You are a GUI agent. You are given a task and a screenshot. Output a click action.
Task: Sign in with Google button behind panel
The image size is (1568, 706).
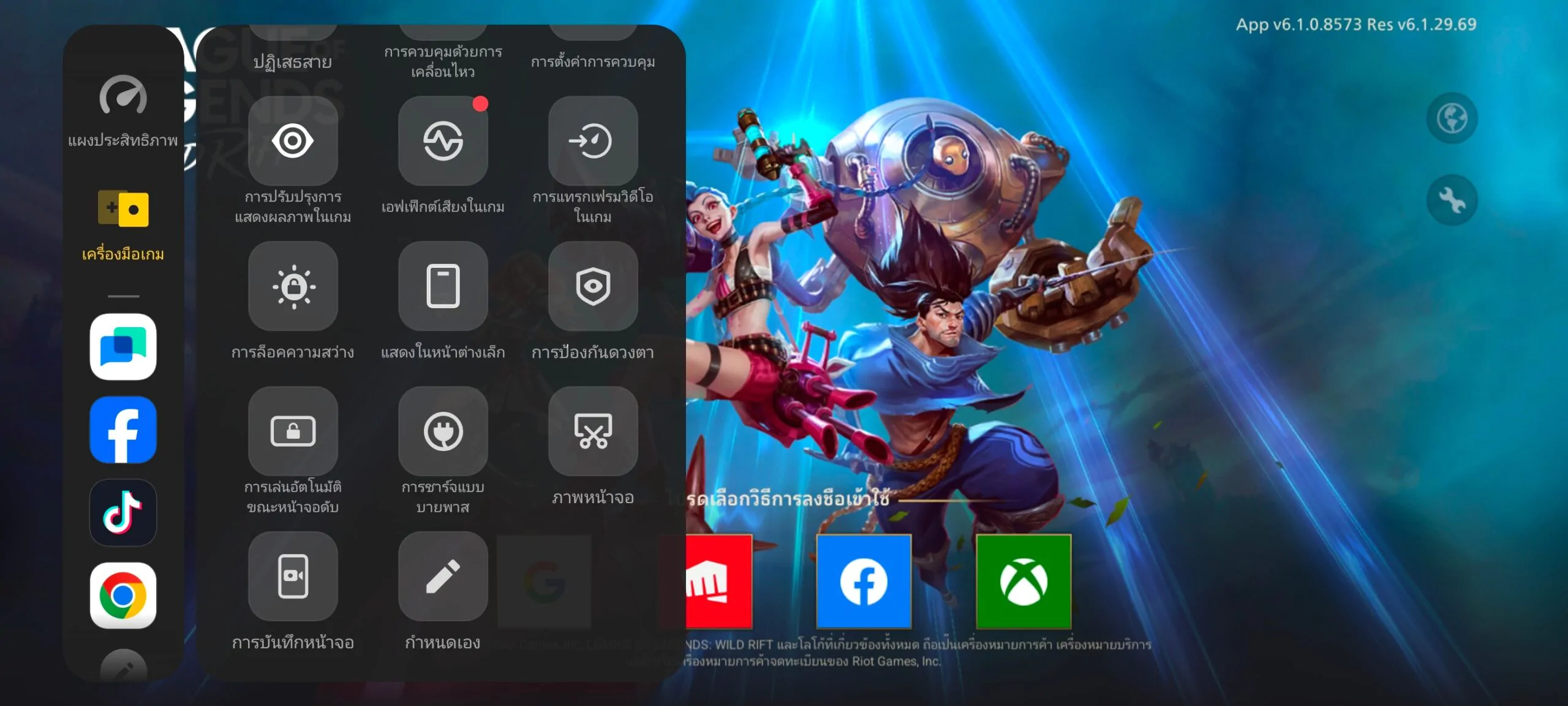click(x=544, y=582)
